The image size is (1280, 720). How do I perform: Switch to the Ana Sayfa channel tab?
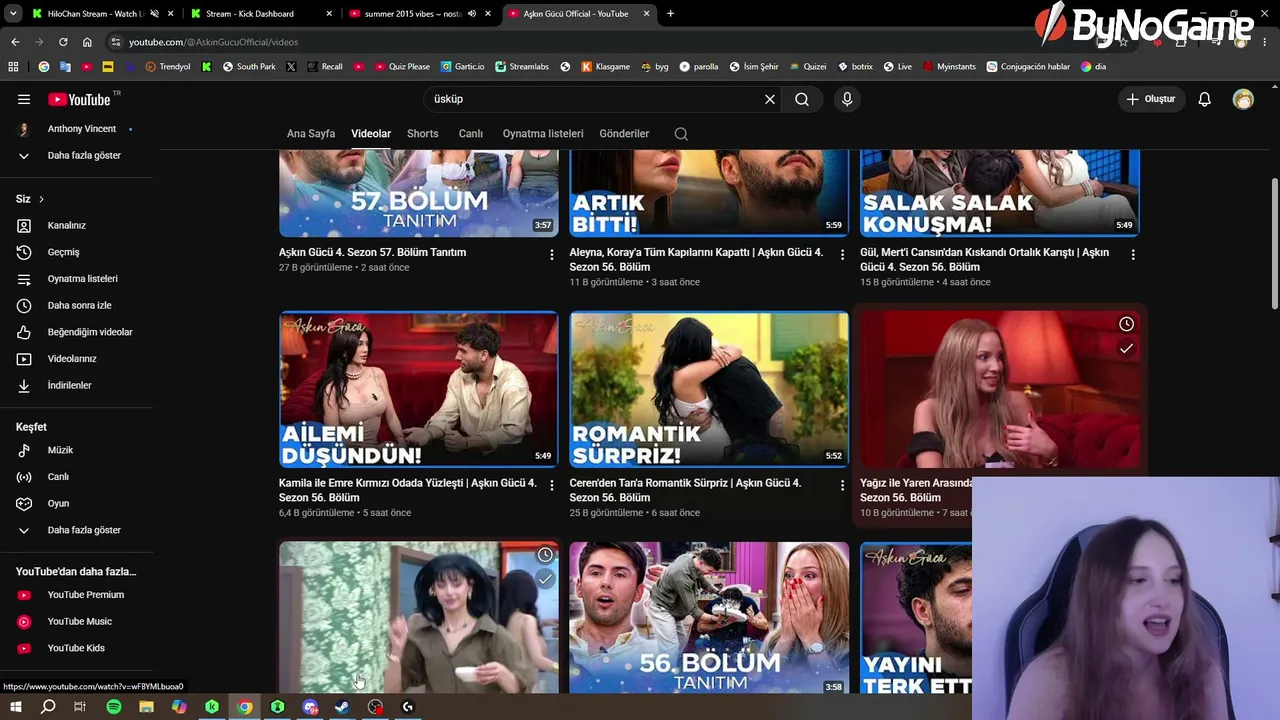pos(311,133)
